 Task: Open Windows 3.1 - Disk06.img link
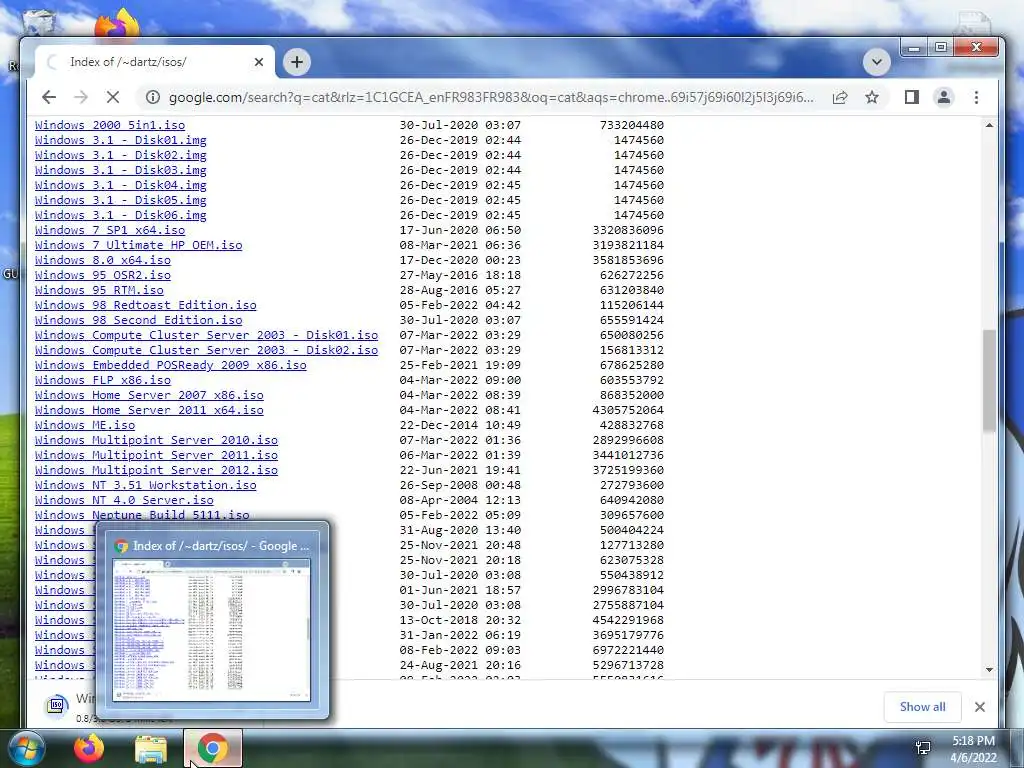pos(121,215)
